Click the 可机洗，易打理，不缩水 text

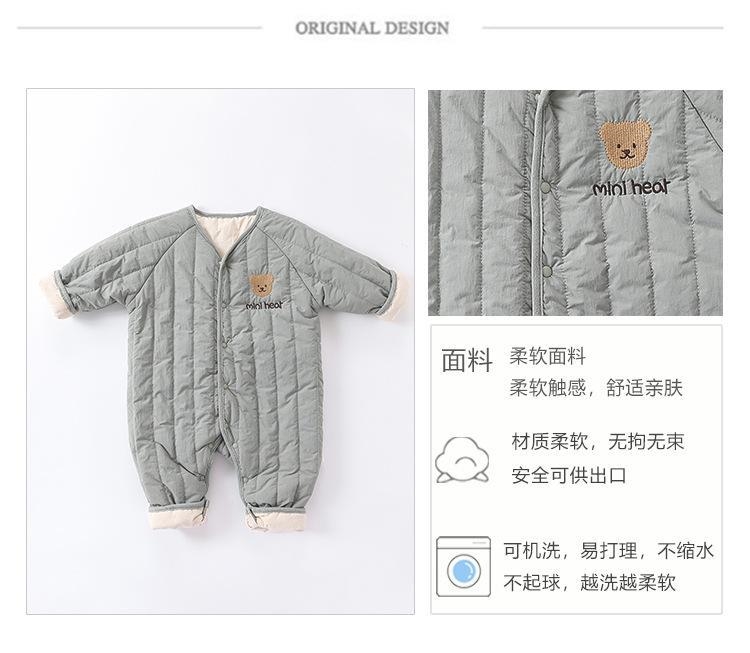[608, 551]
